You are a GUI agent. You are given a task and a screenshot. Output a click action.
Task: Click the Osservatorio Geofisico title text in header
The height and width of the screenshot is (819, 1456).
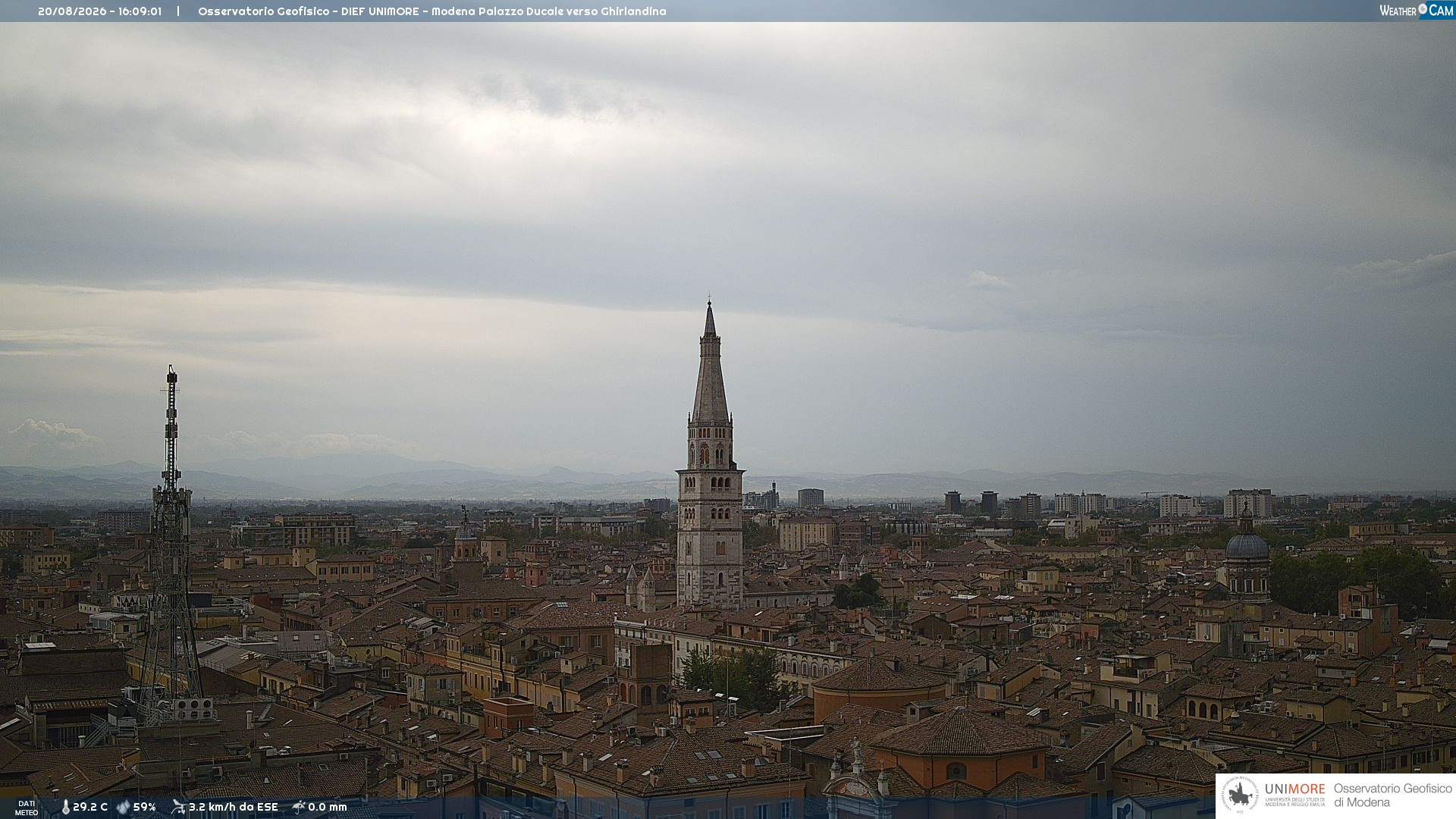click(263, 11)
